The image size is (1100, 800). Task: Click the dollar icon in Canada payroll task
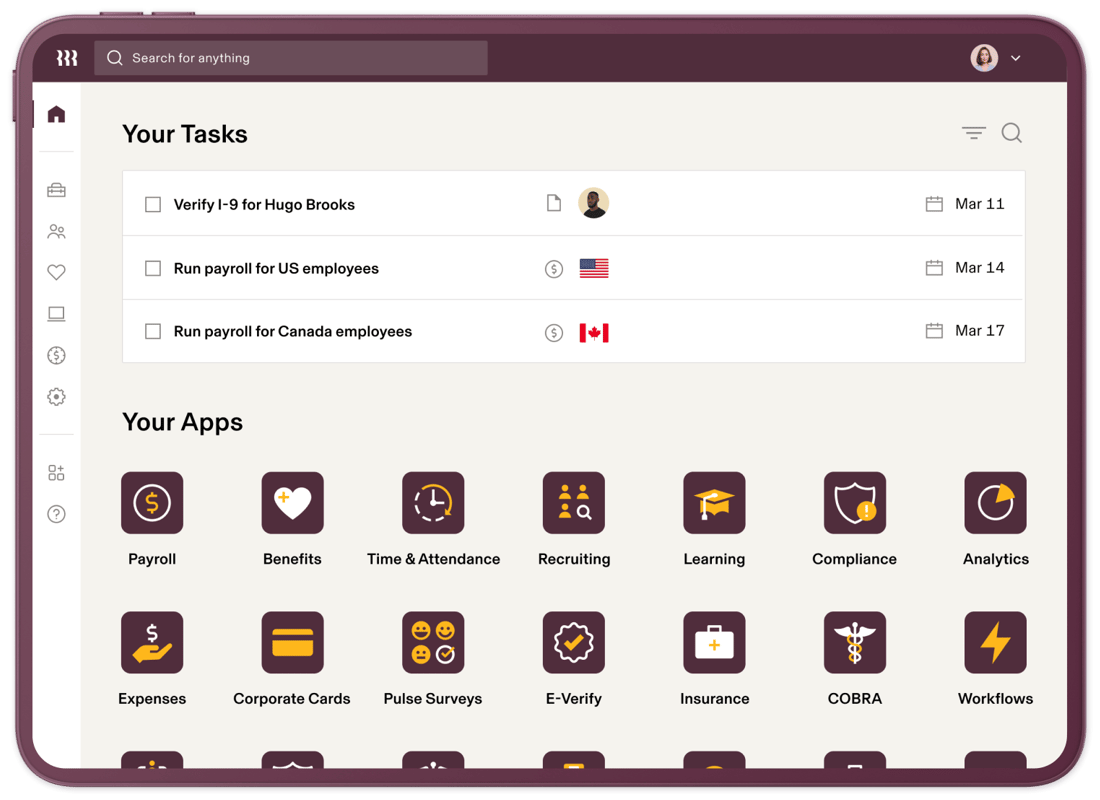click(x=554, y=333)
